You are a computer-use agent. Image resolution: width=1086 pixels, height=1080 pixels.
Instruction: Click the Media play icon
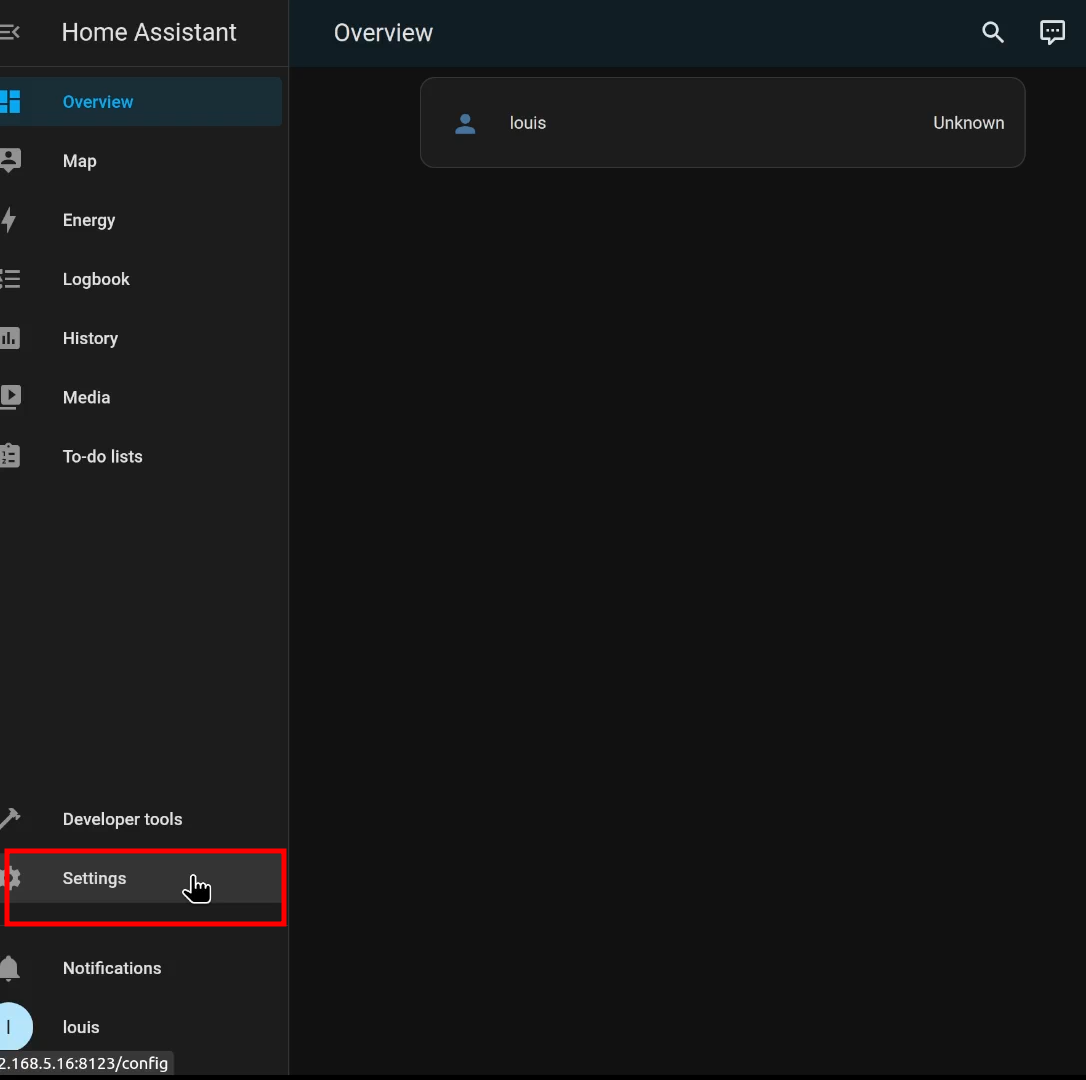(x=10, y=397)
